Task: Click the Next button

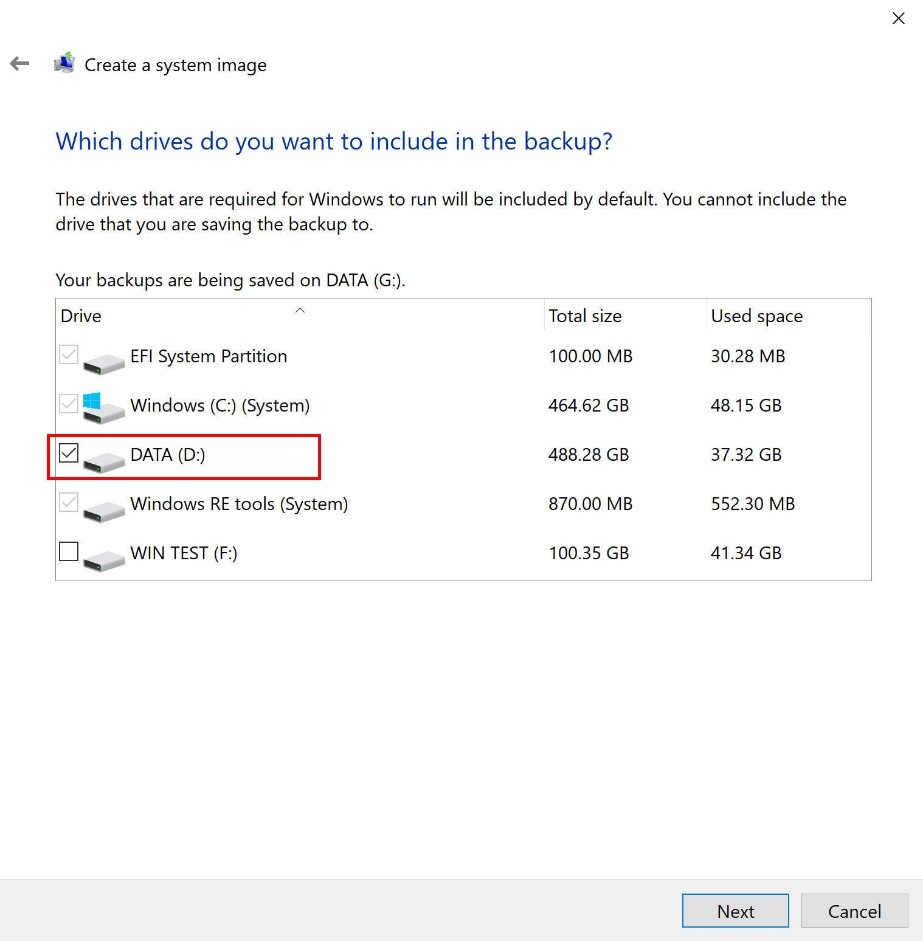Action: (735, 911)
